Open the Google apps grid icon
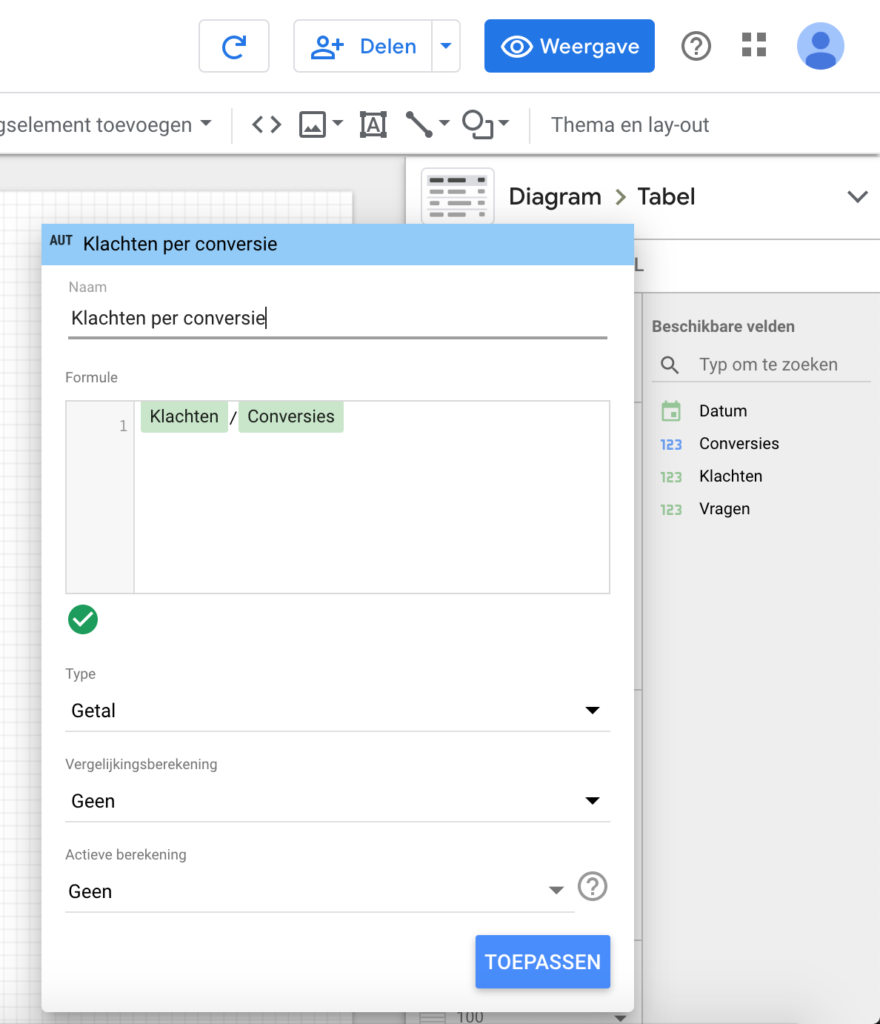 coord(754,45)
